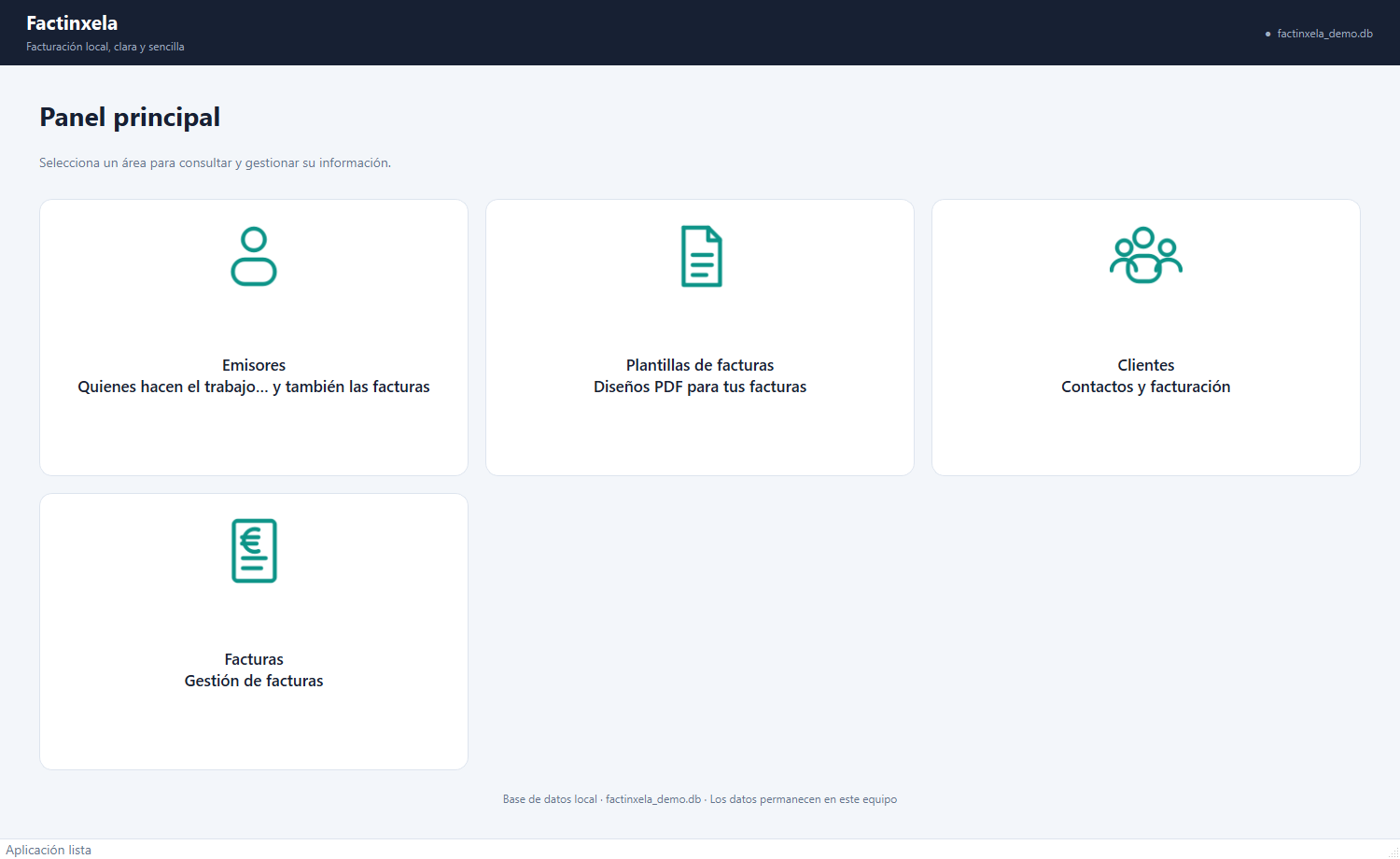1400x859 pixels.
Task: Click the footer 'Base de datos local' text
Action: click(x=550, y=799)
